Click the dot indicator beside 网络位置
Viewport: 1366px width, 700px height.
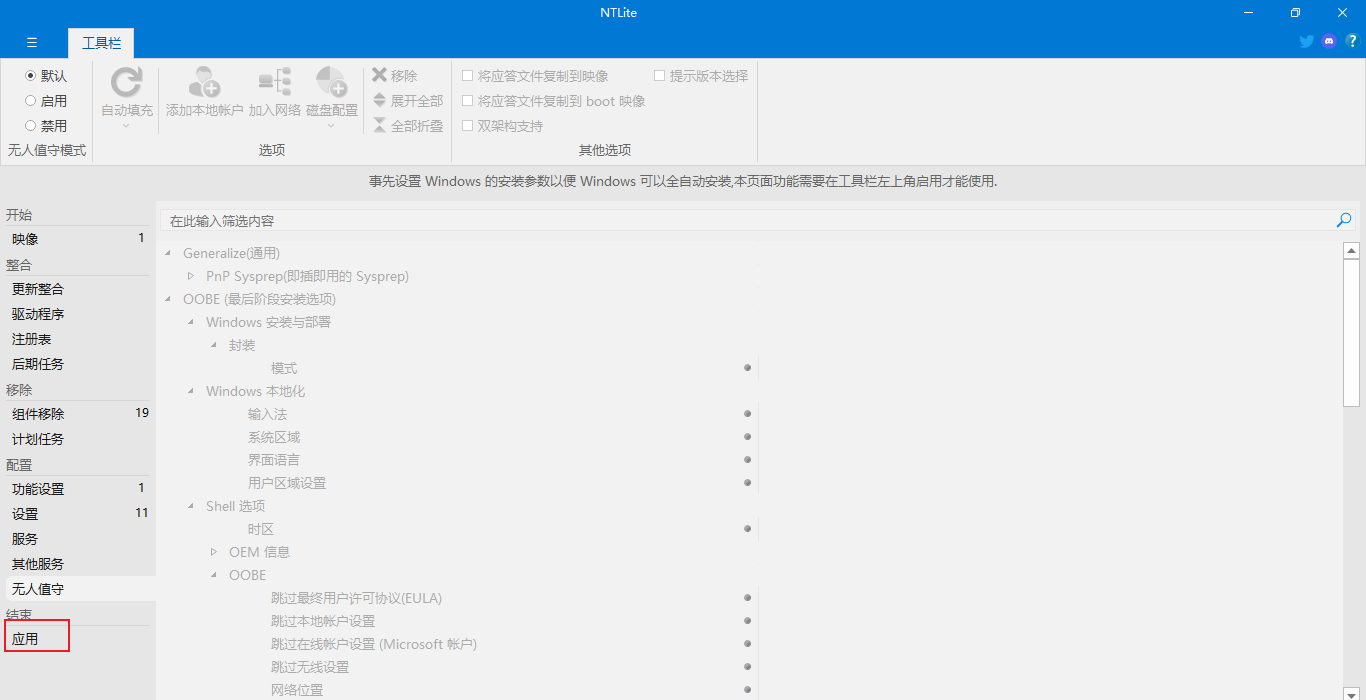click(x=747, y=690)
